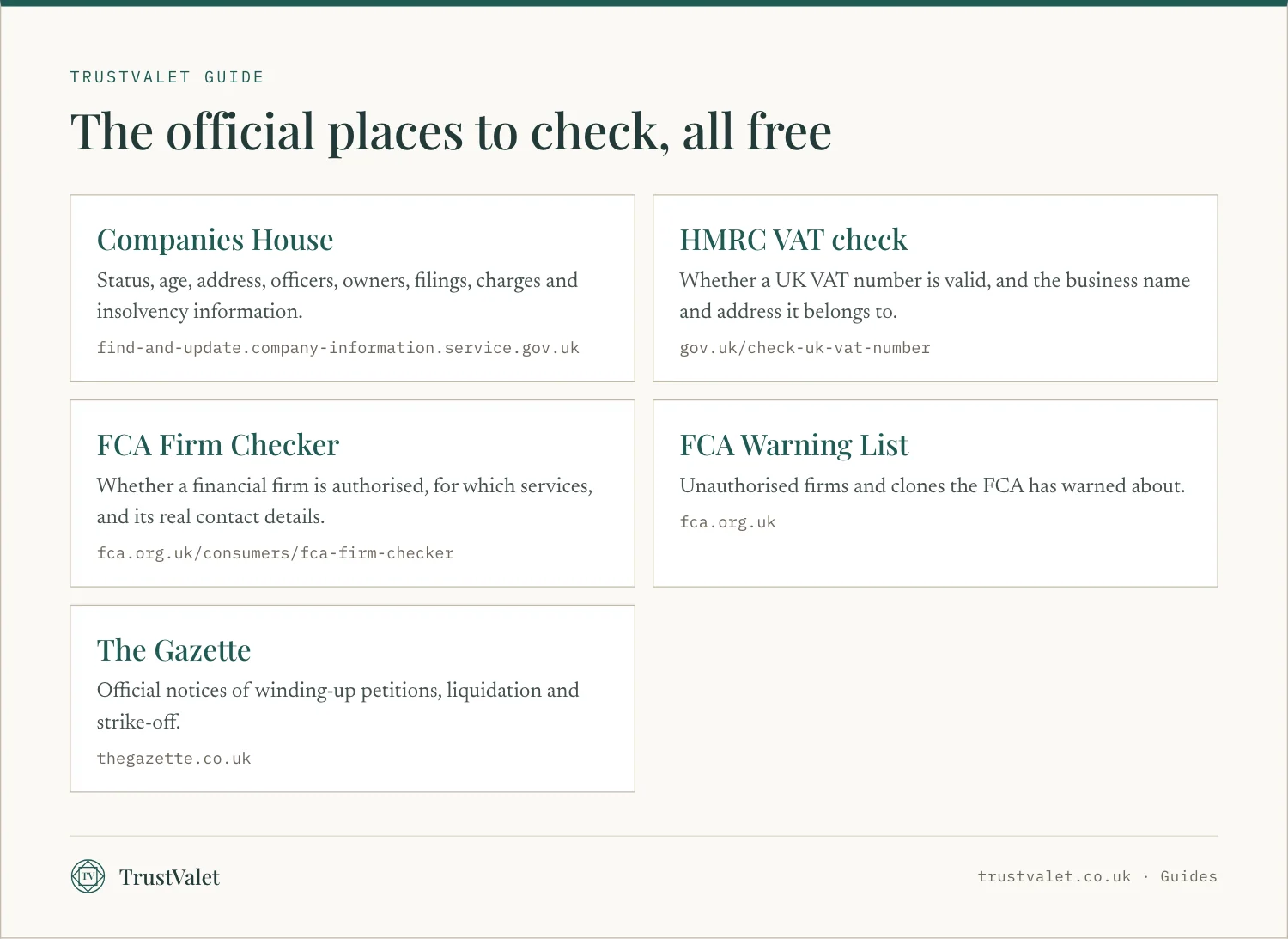Click the TrustValet brand name in footer
Screen dimensions: 1288x939
point(169,877)
